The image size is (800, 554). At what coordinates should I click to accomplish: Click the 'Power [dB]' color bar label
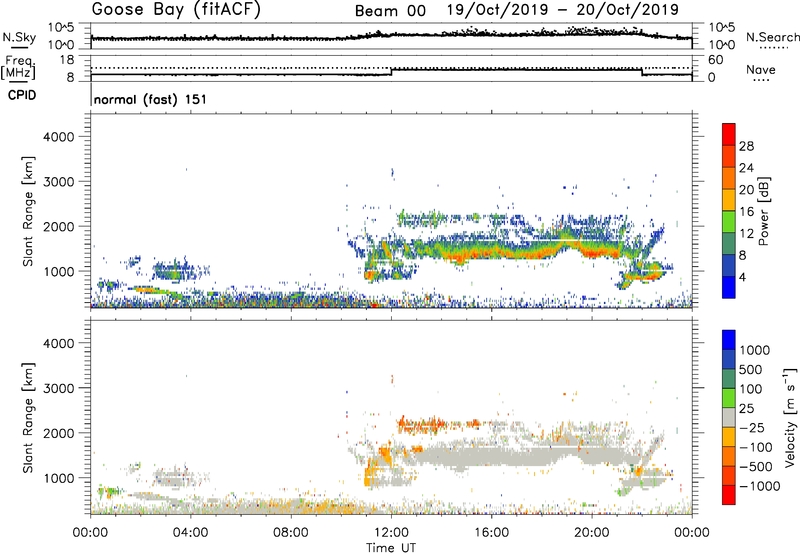(763, 211)
